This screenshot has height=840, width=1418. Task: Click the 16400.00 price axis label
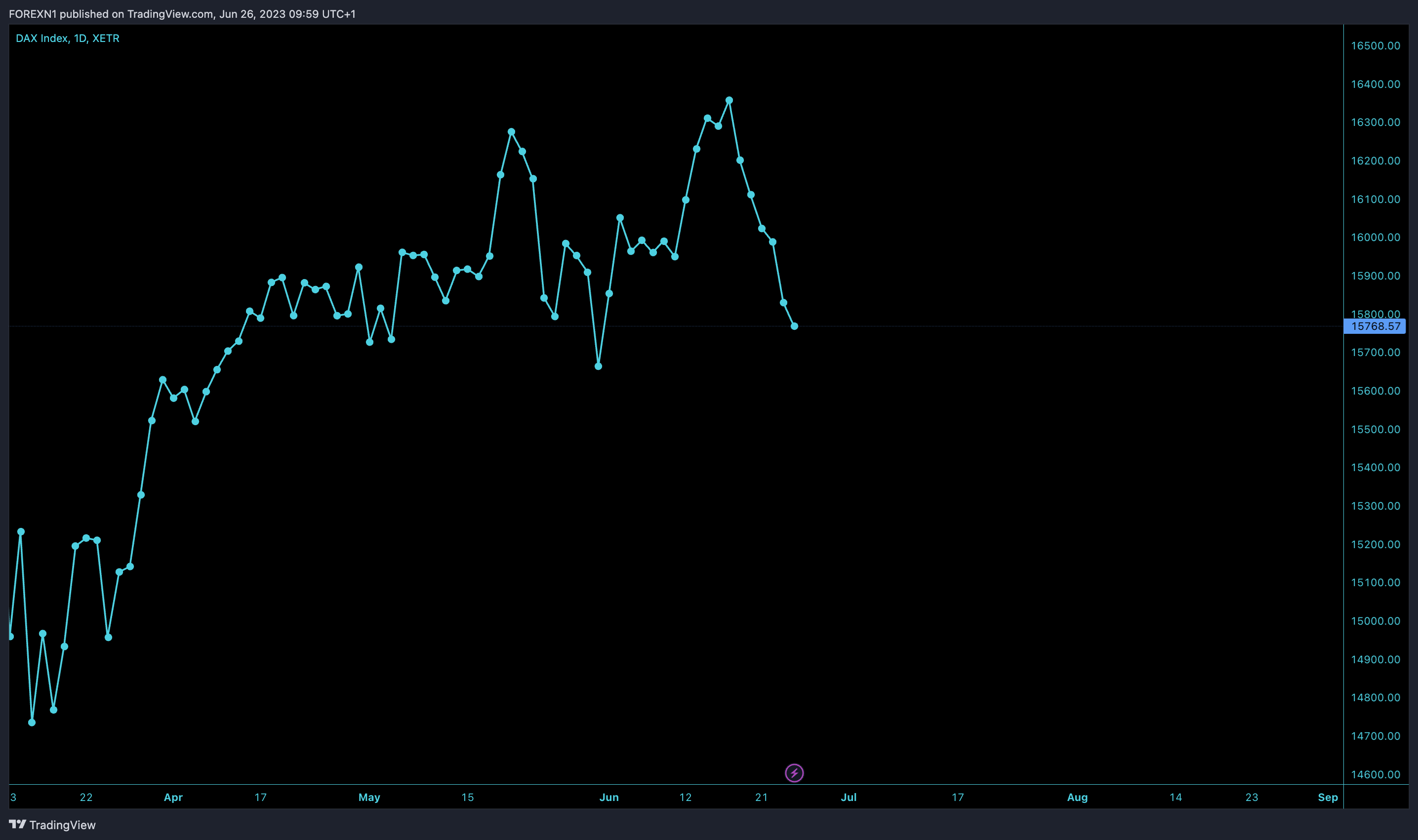coord(1376,84)
